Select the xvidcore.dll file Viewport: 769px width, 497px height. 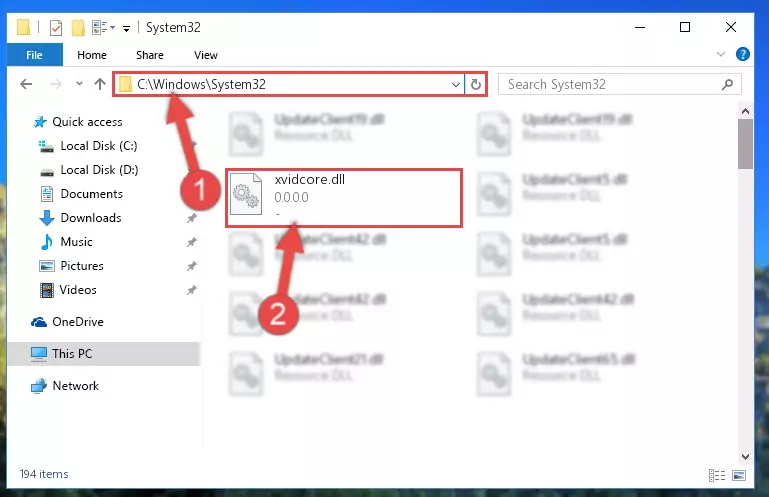tap(344, 198)
